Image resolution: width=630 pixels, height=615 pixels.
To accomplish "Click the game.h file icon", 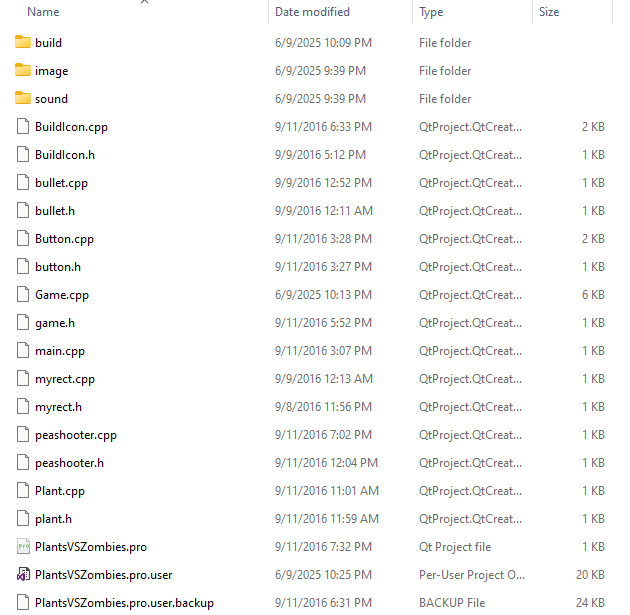I will tap(23, 323).
